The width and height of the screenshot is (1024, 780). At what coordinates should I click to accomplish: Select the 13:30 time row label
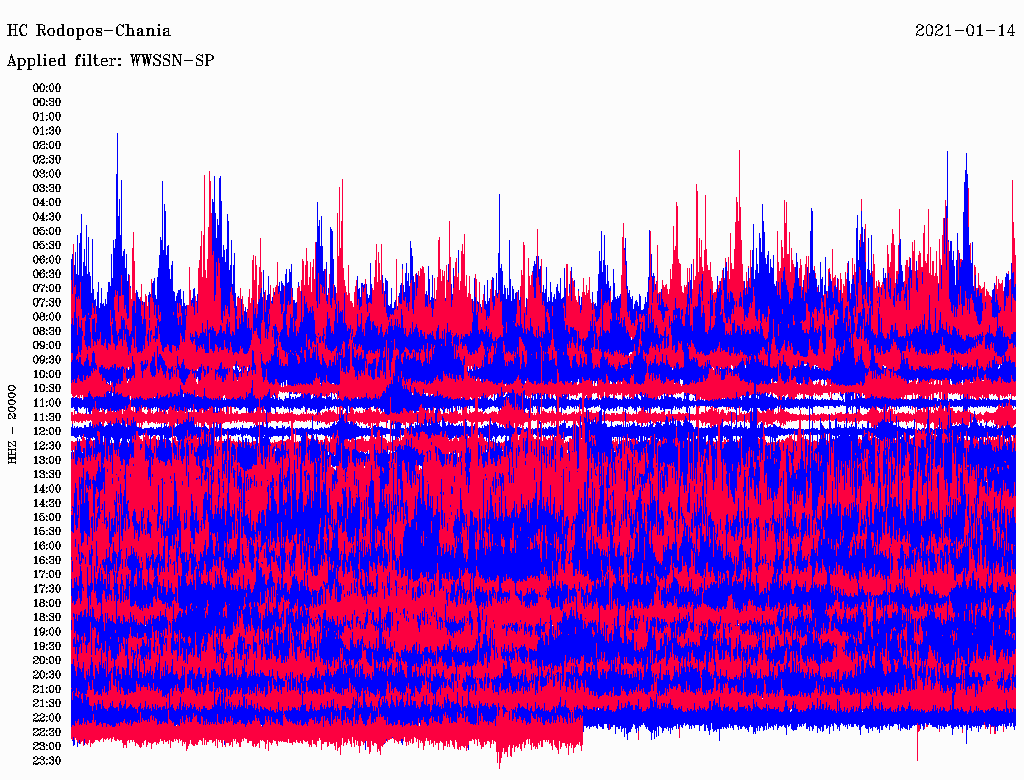[47, 475]
